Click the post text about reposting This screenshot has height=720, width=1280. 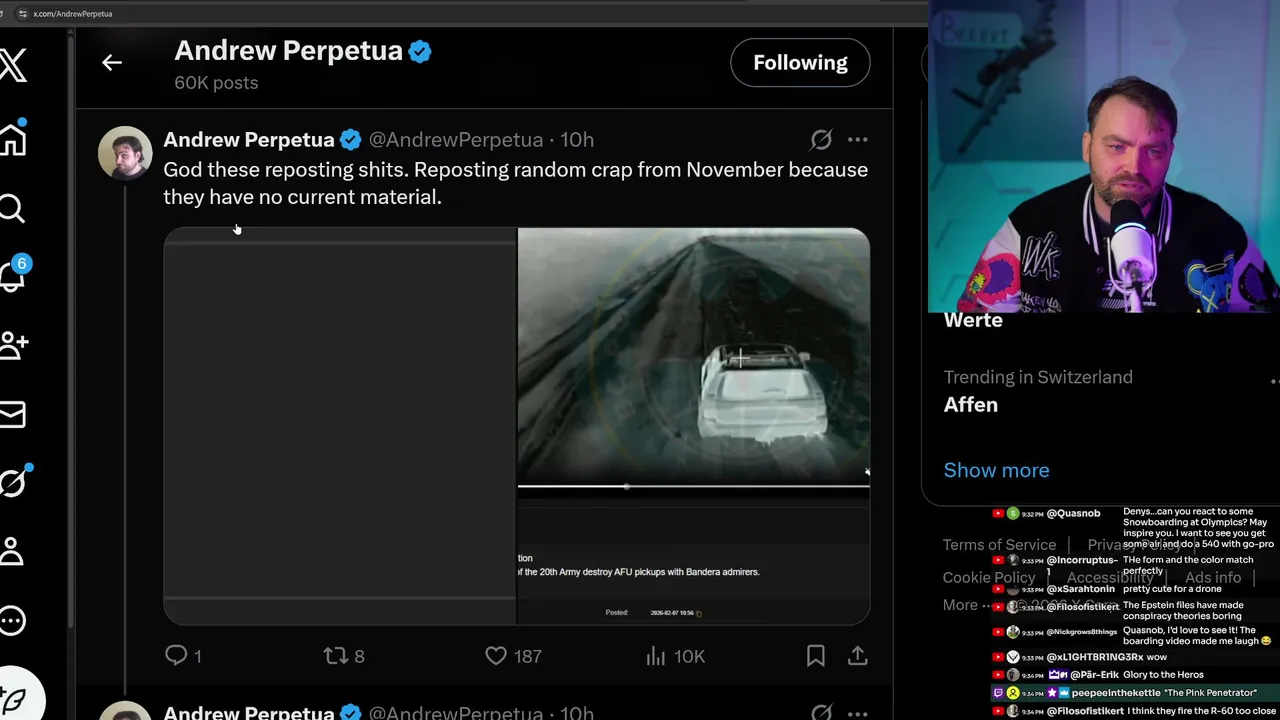(x=515, y=183)
